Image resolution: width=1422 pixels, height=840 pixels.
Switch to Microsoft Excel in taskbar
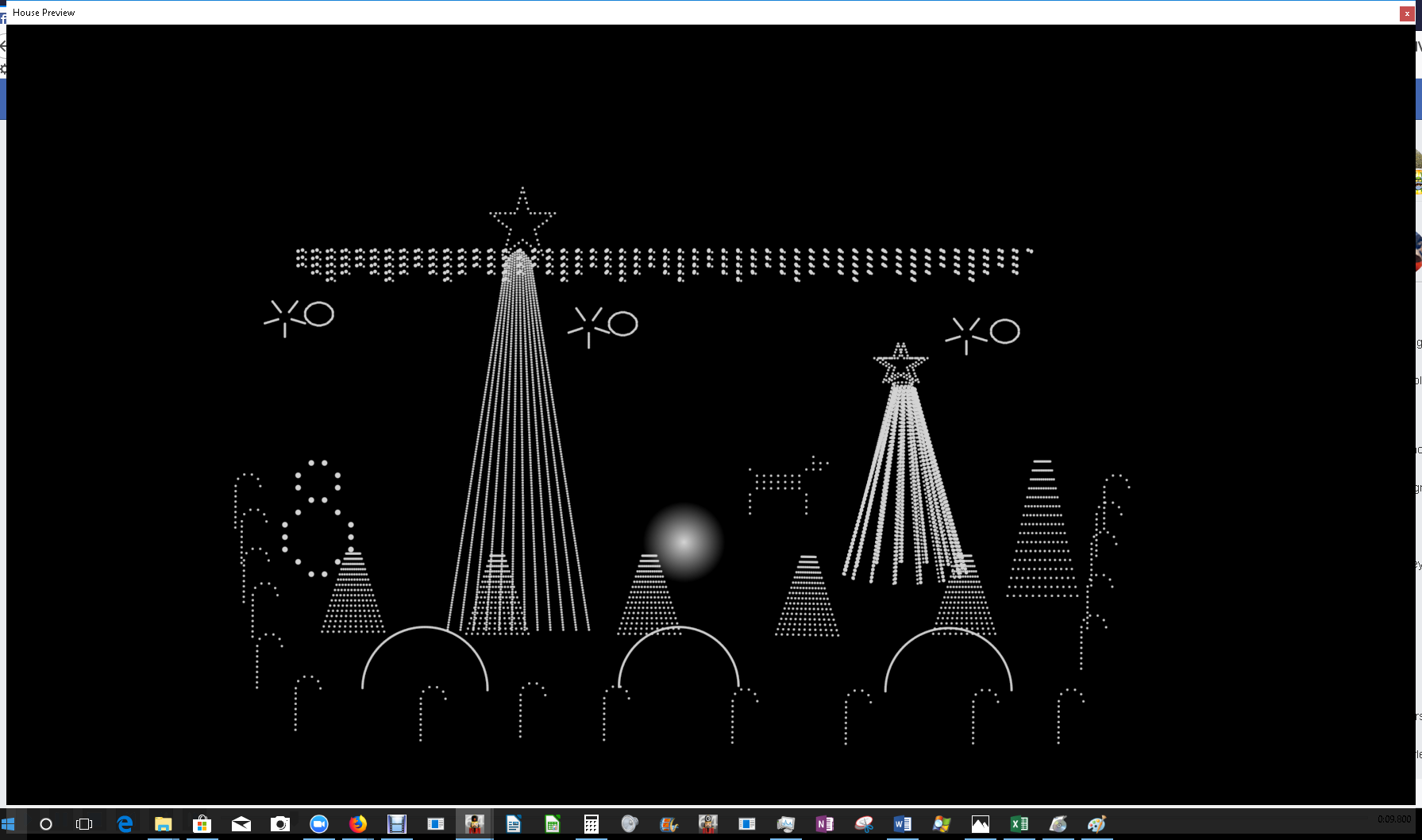1019,824
